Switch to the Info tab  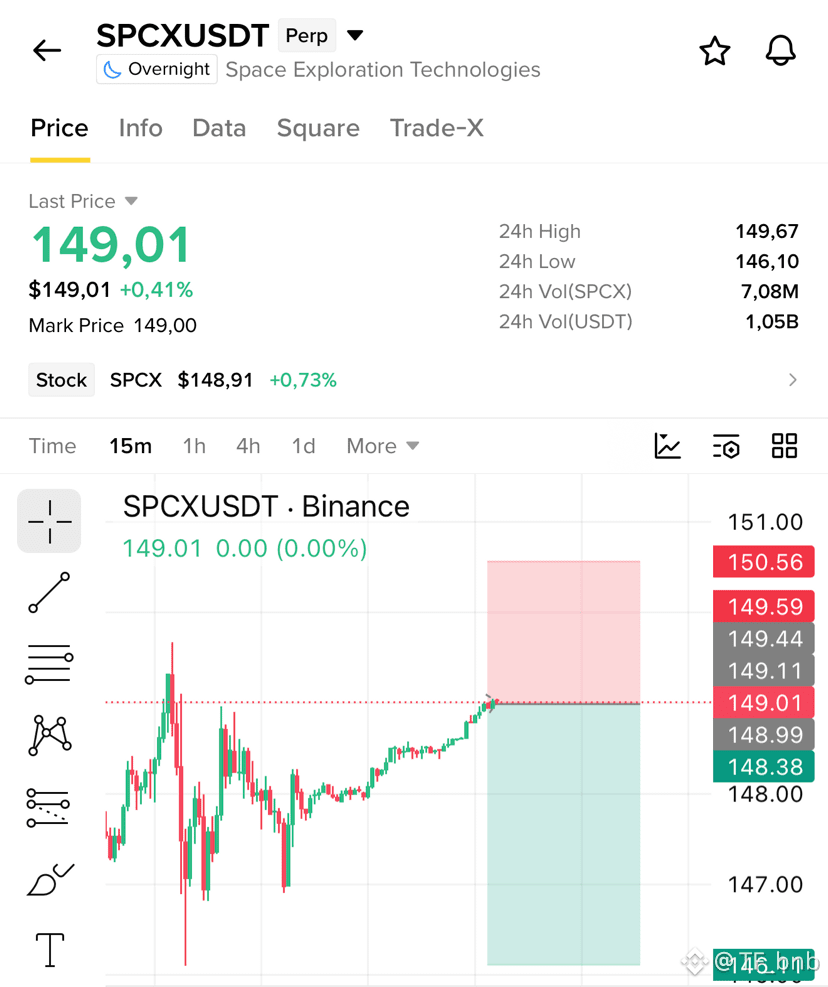pos(140,128)
